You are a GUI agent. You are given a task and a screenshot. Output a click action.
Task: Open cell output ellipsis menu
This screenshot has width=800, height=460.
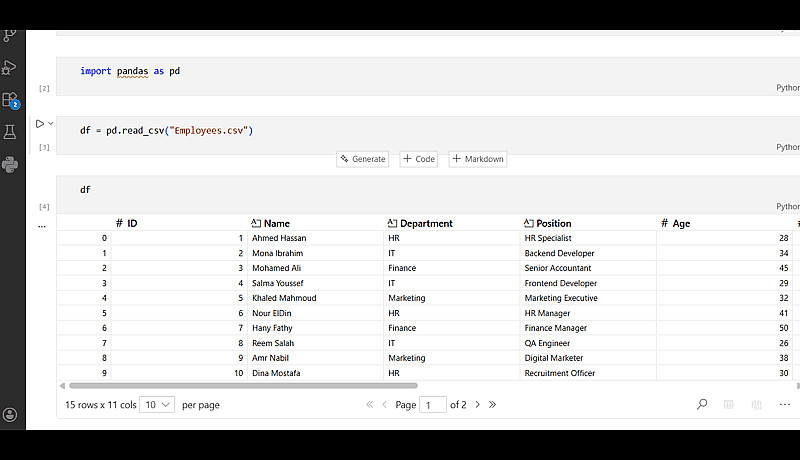(x=42, y=226)
